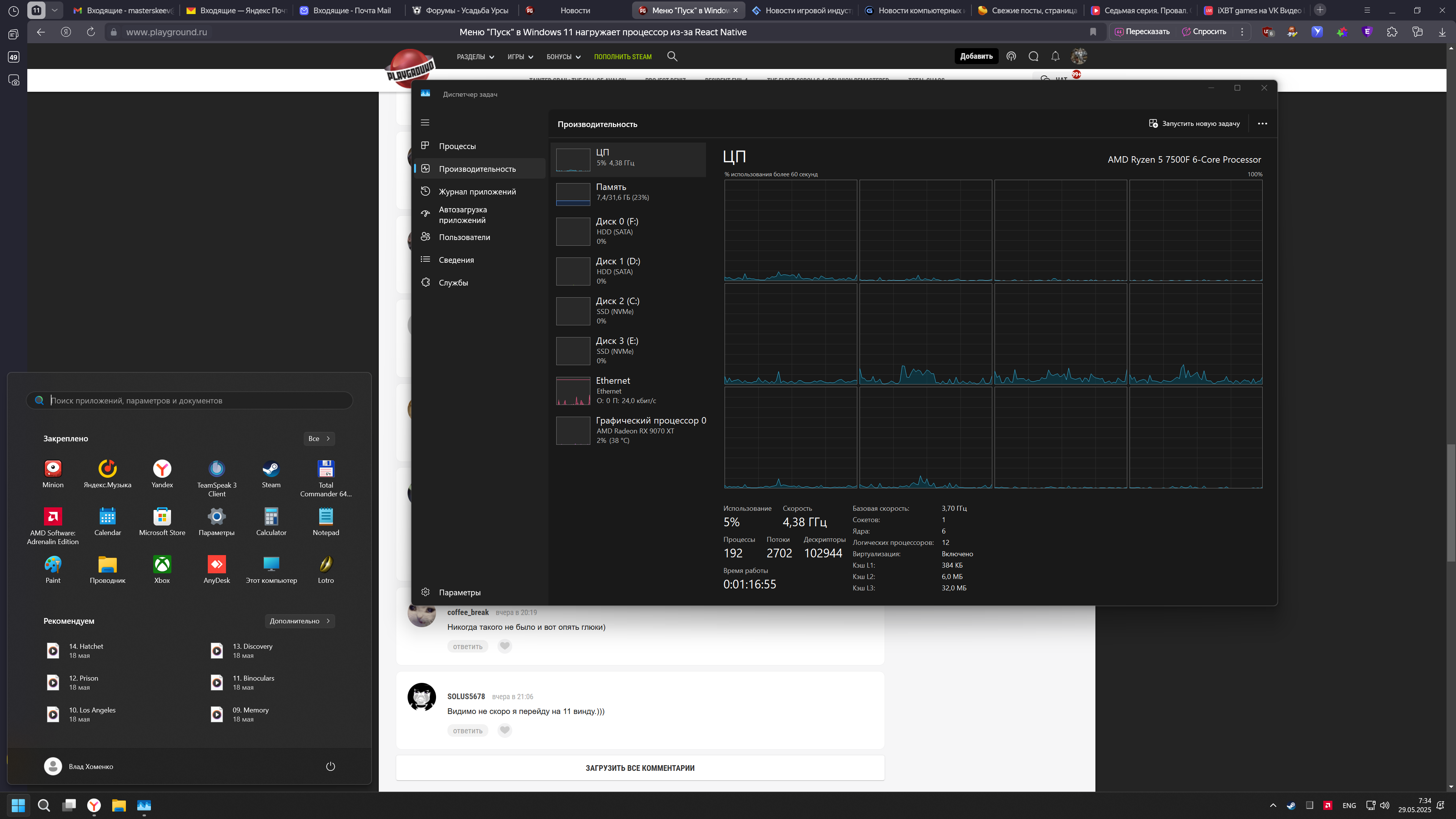The width and height of the screenshot is (1456, 819).
Task: Click the site search magnifier on Playground
Action: 672,56
